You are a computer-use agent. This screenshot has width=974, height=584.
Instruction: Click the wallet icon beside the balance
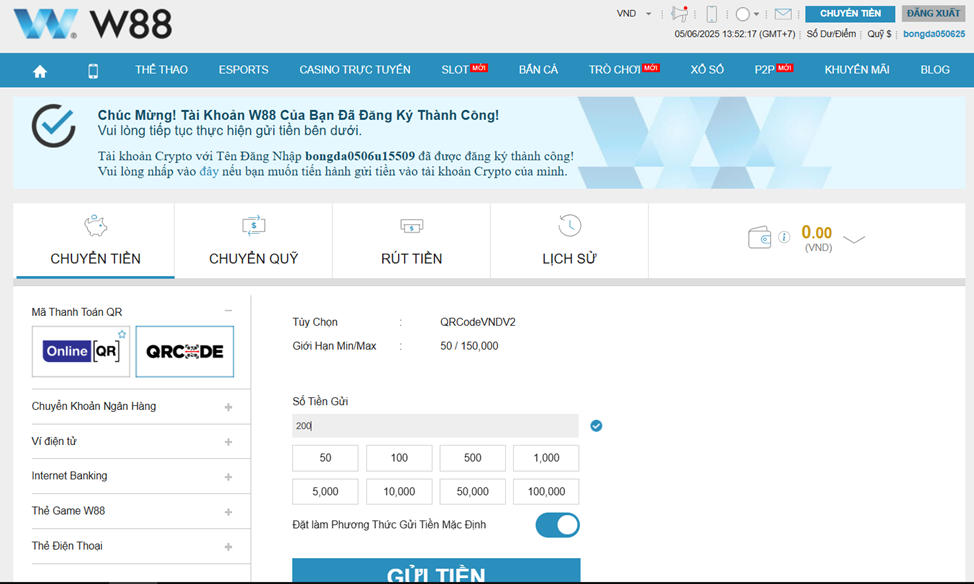point(759,237)
